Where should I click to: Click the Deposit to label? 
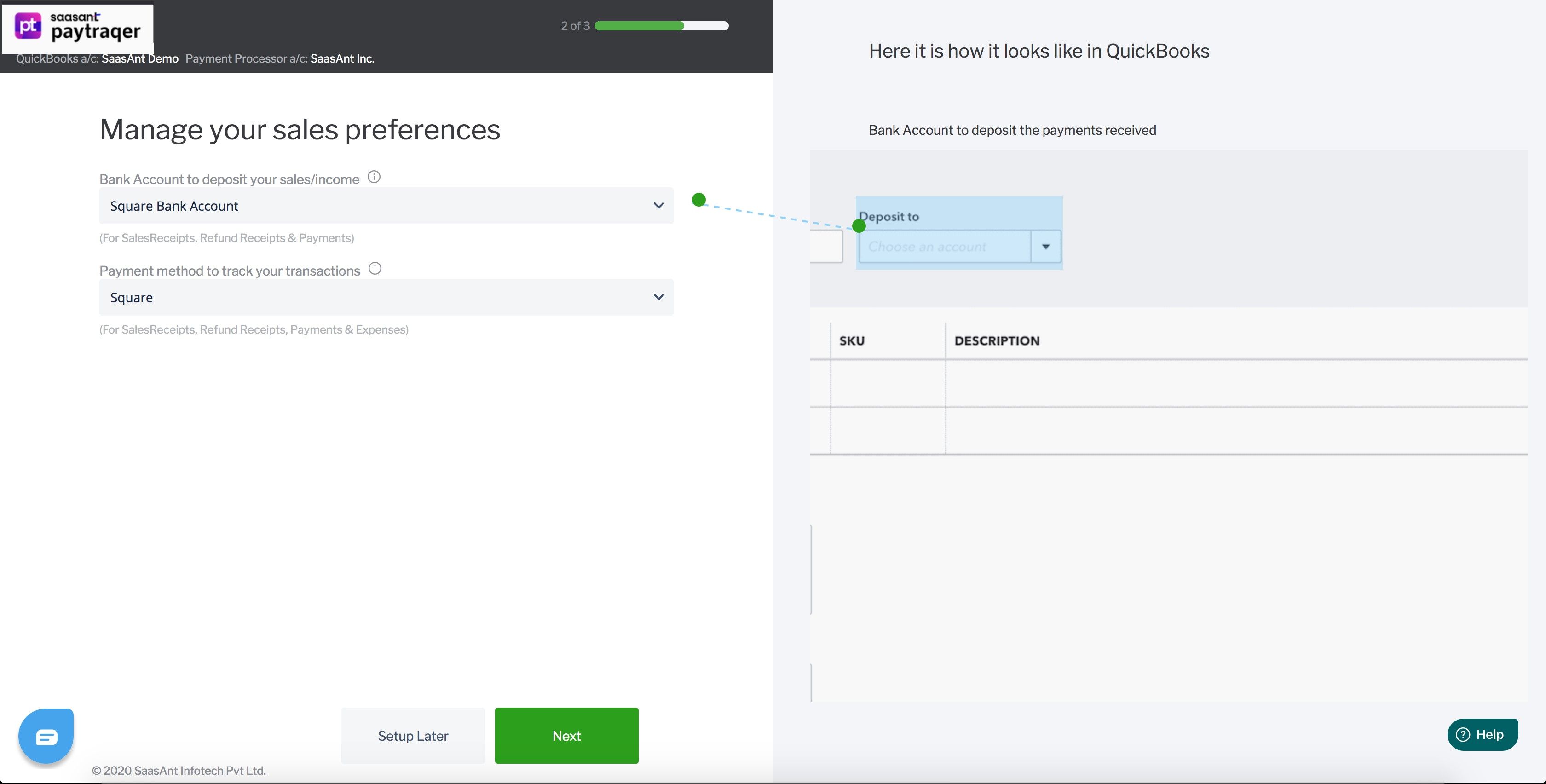click(889, 217)
